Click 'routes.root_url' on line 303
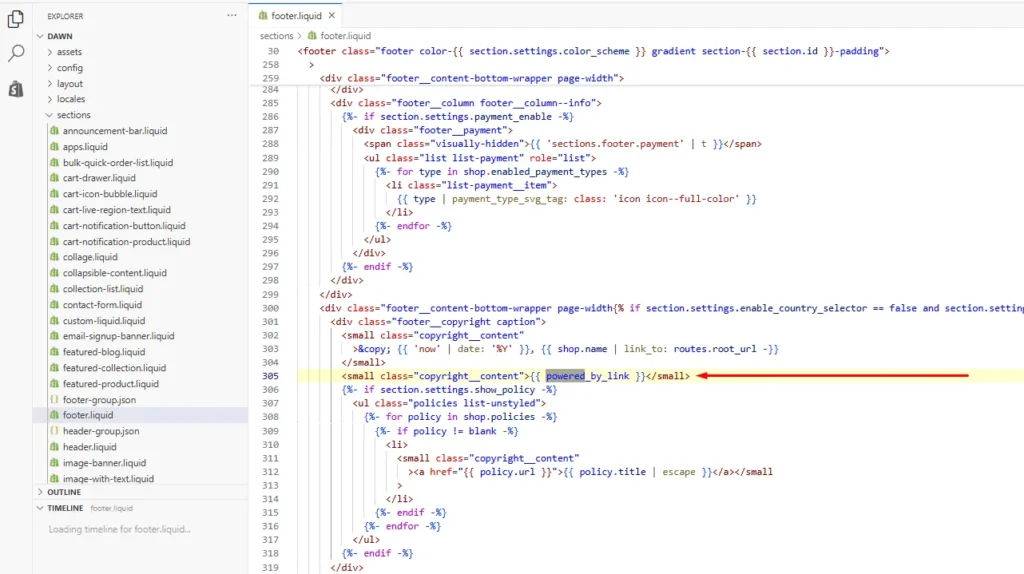 tap(714, 349)
